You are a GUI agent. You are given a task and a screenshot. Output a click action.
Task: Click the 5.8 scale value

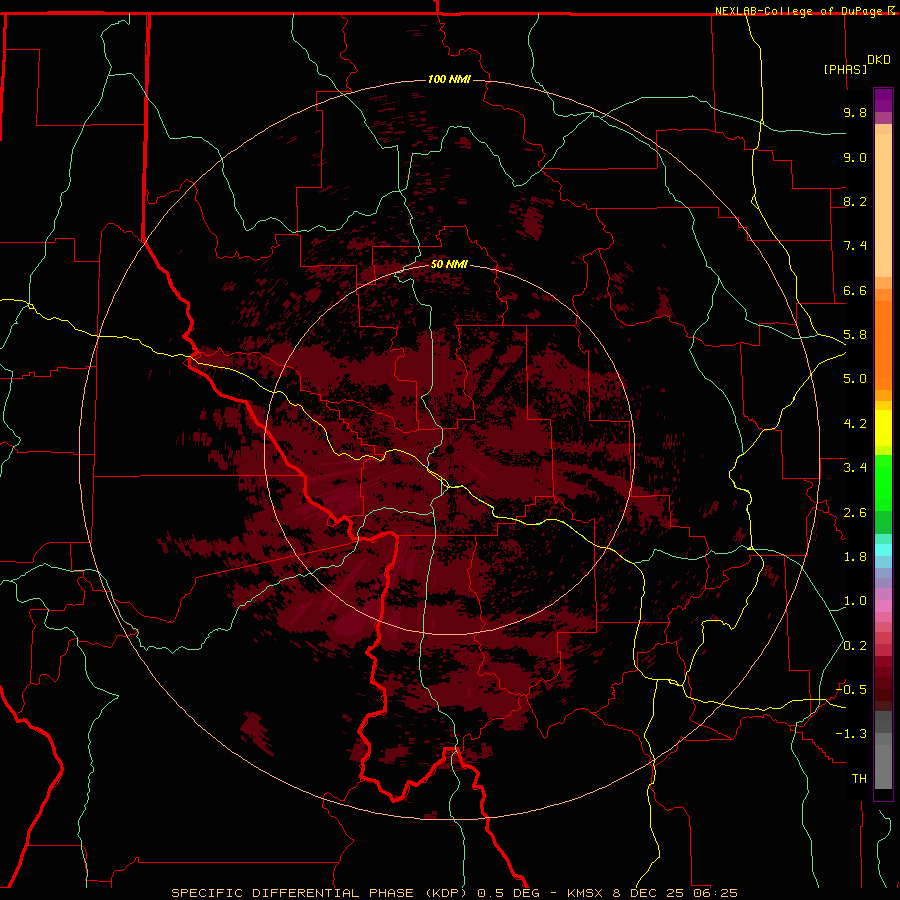coord(855,335)
